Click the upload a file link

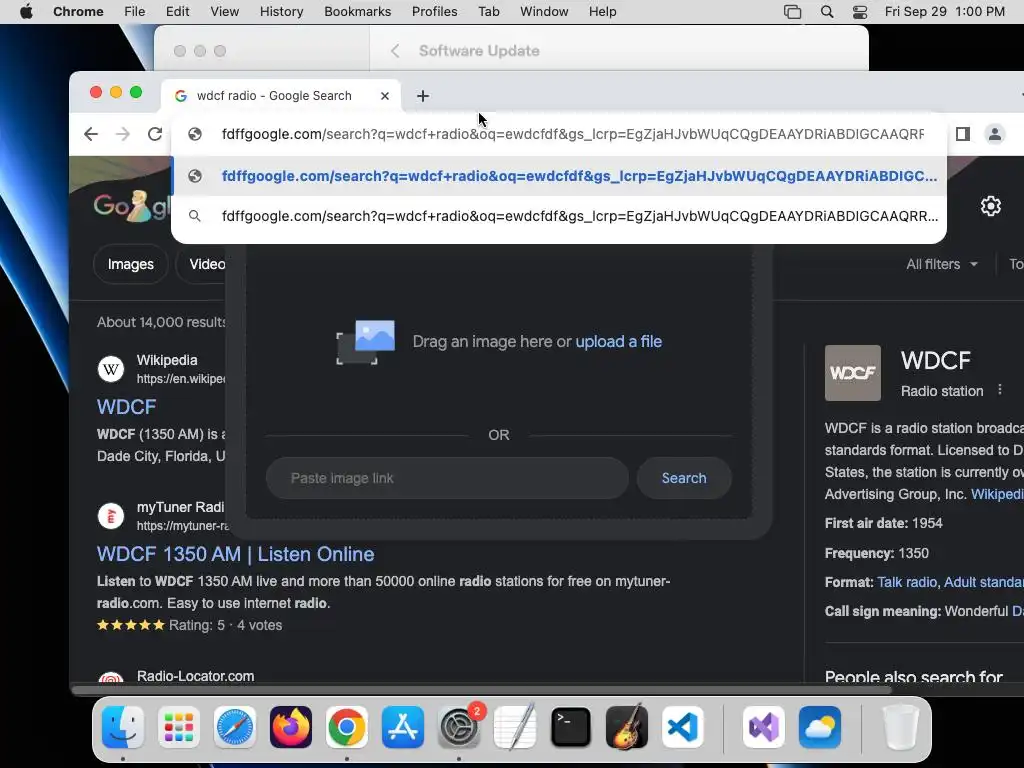point(618,342)
